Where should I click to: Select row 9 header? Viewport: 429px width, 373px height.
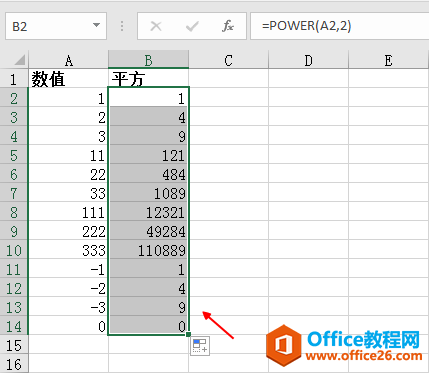pyautogui.click(x=14, y=230)
